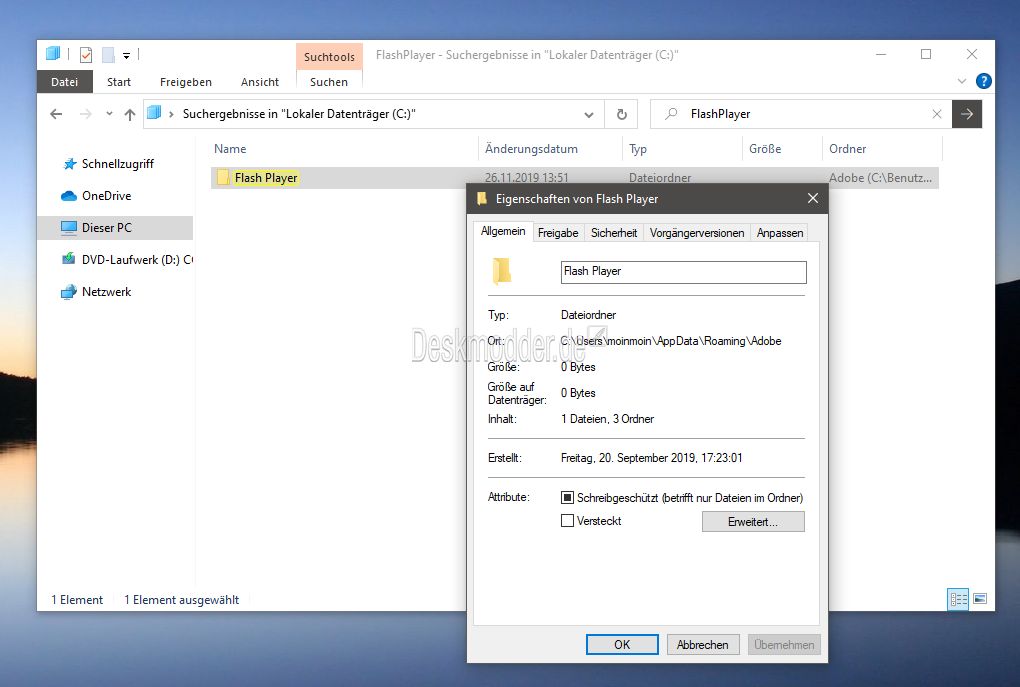Open the Quick Access Toolbar customize dropdown
Screen dimensions: 1020x687
(x=127, y=55)
